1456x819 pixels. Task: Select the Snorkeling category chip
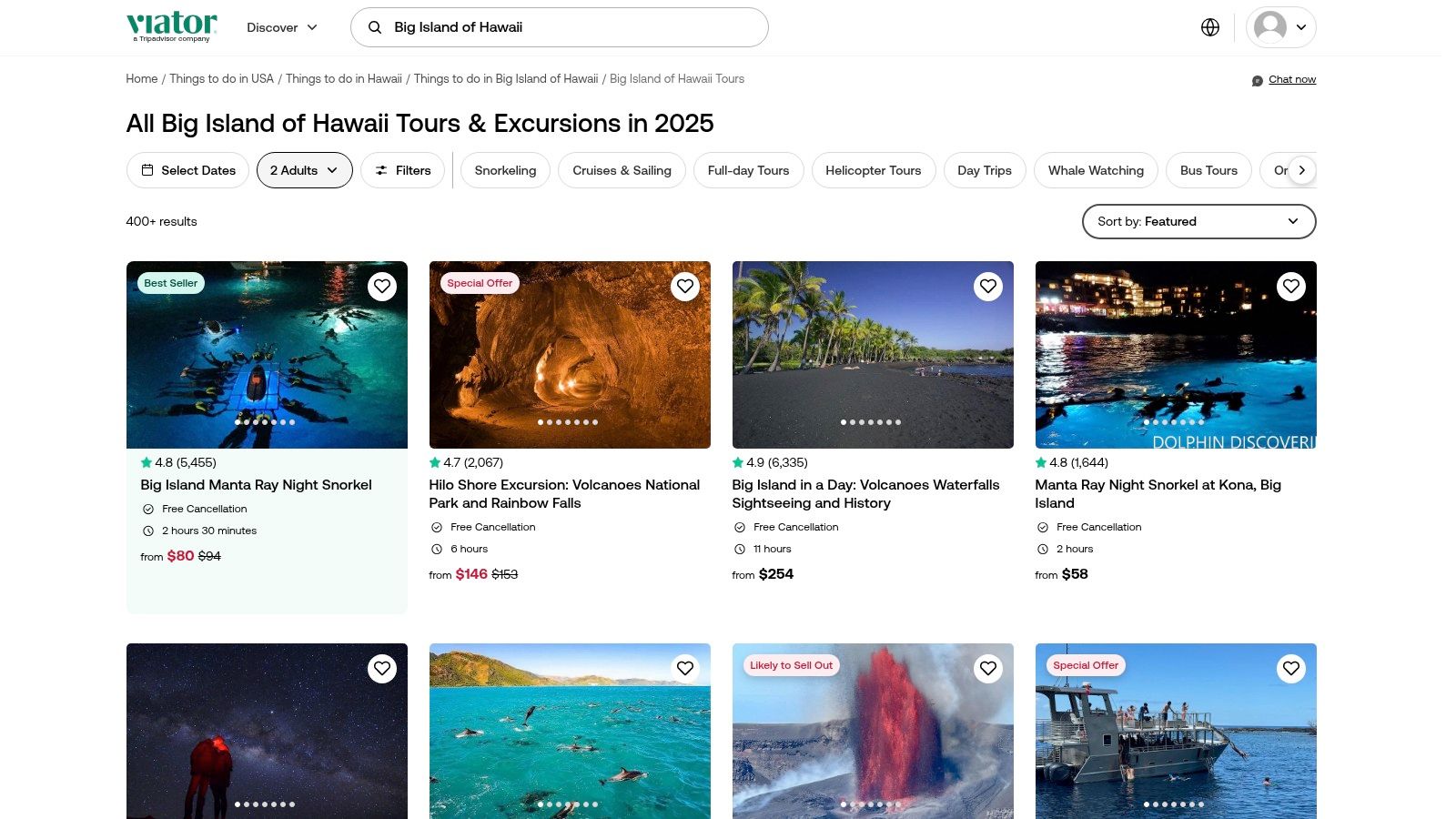(x=505, y=170)
